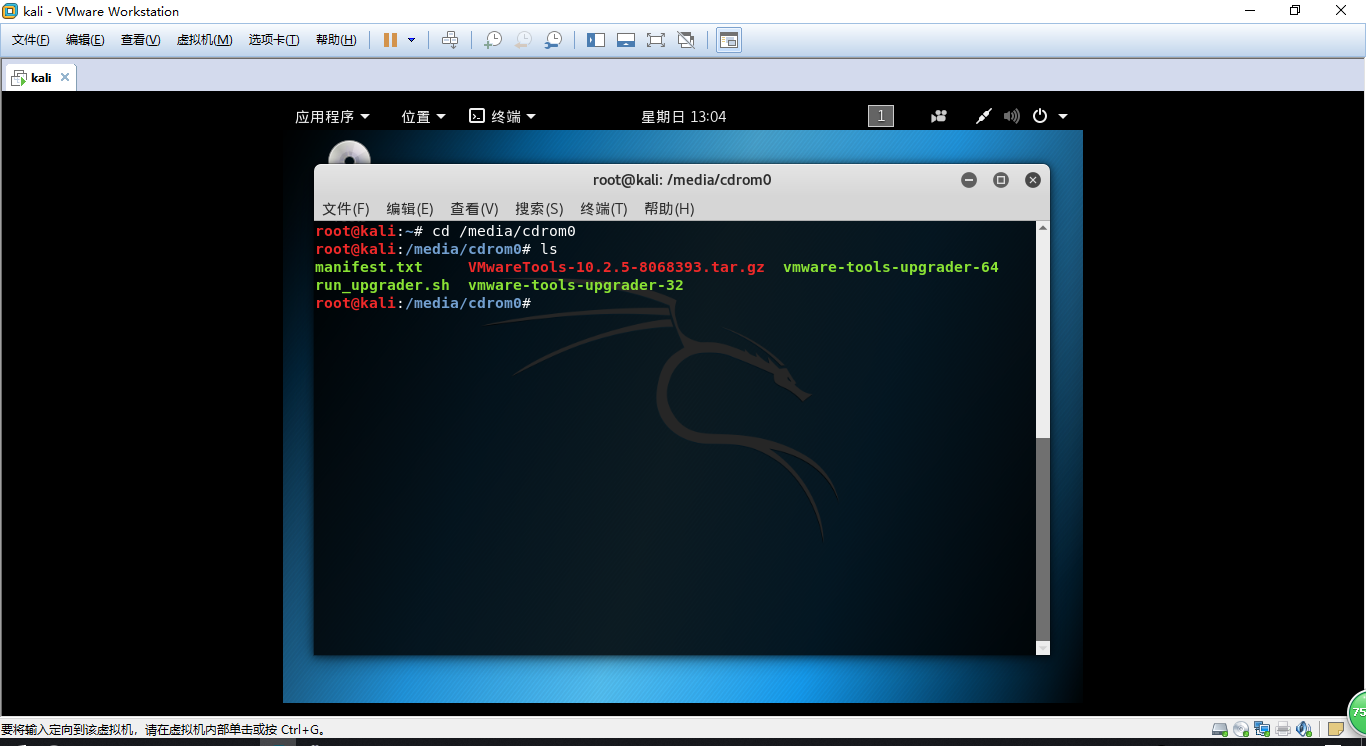Click the printer status bar icon
1366x746 pixels.
click(x=1284, y=730)
